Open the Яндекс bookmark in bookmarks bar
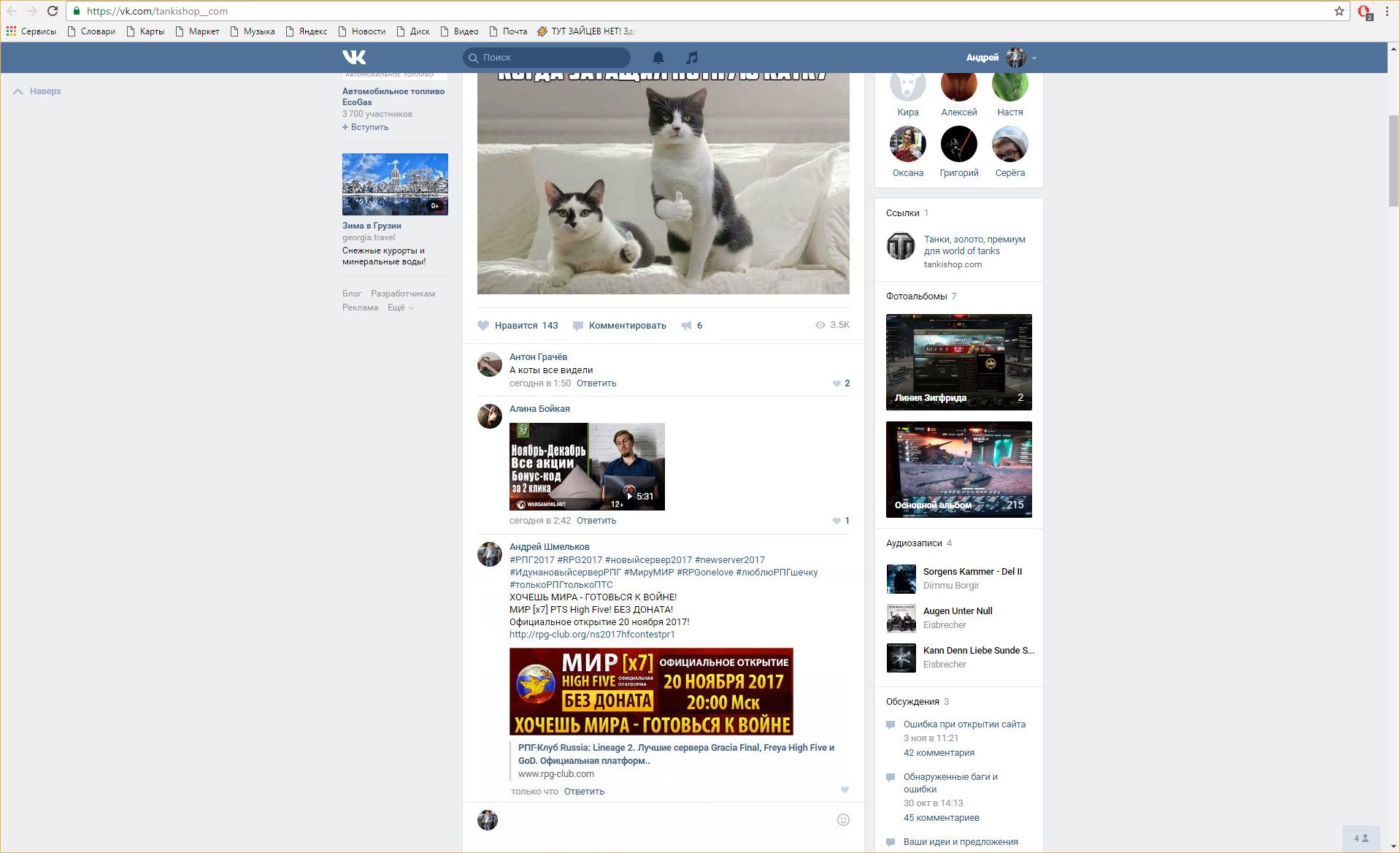This screenshot has width=1400, height=853. [x=306, y=31]
